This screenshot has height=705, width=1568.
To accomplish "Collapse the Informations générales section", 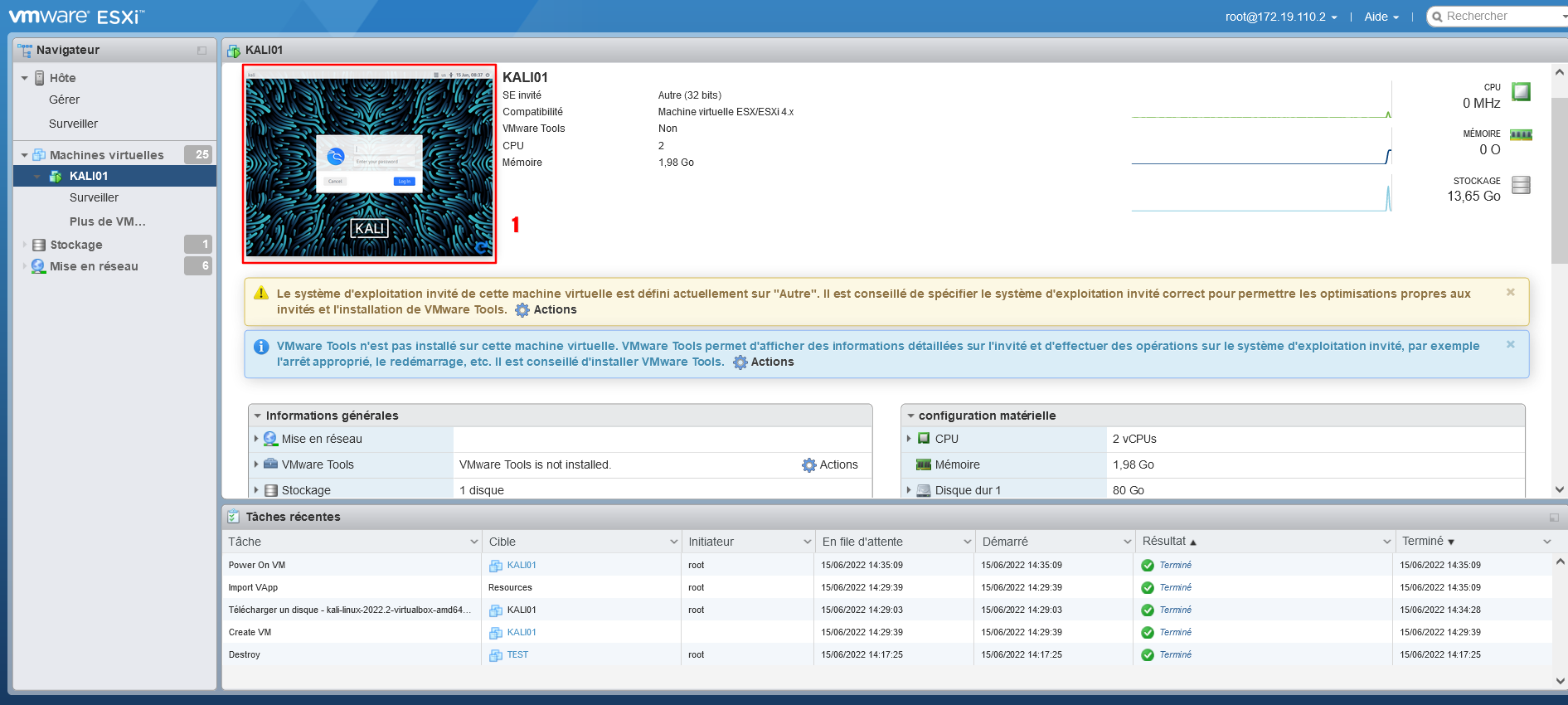I will (x=258, y=416).
